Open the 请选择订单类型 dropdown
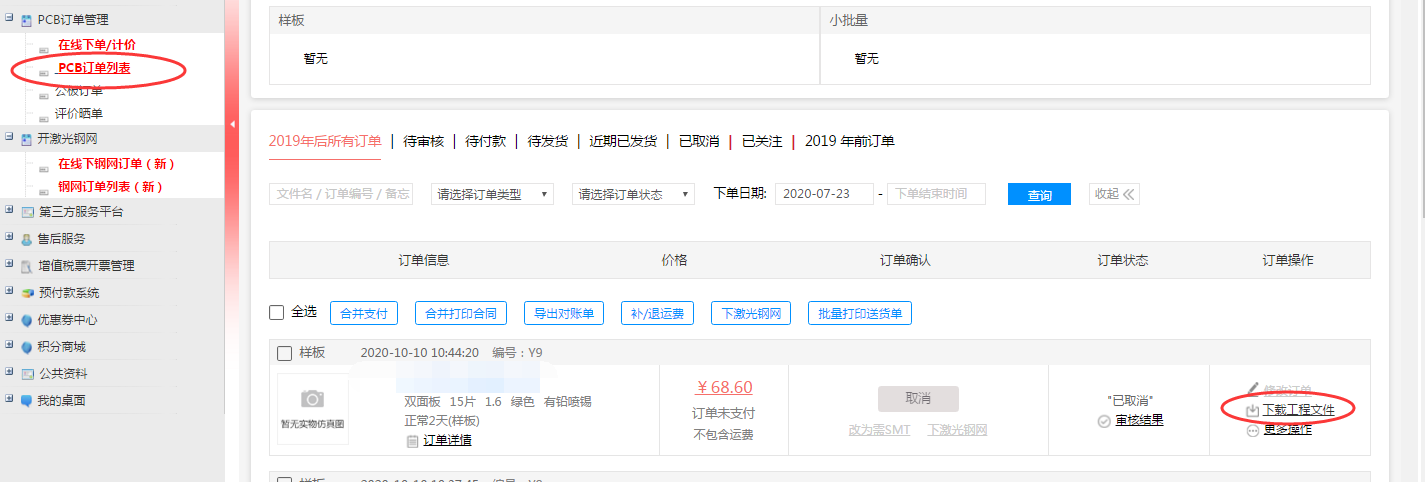The image size is (1425, 482). tap(492, 195)
